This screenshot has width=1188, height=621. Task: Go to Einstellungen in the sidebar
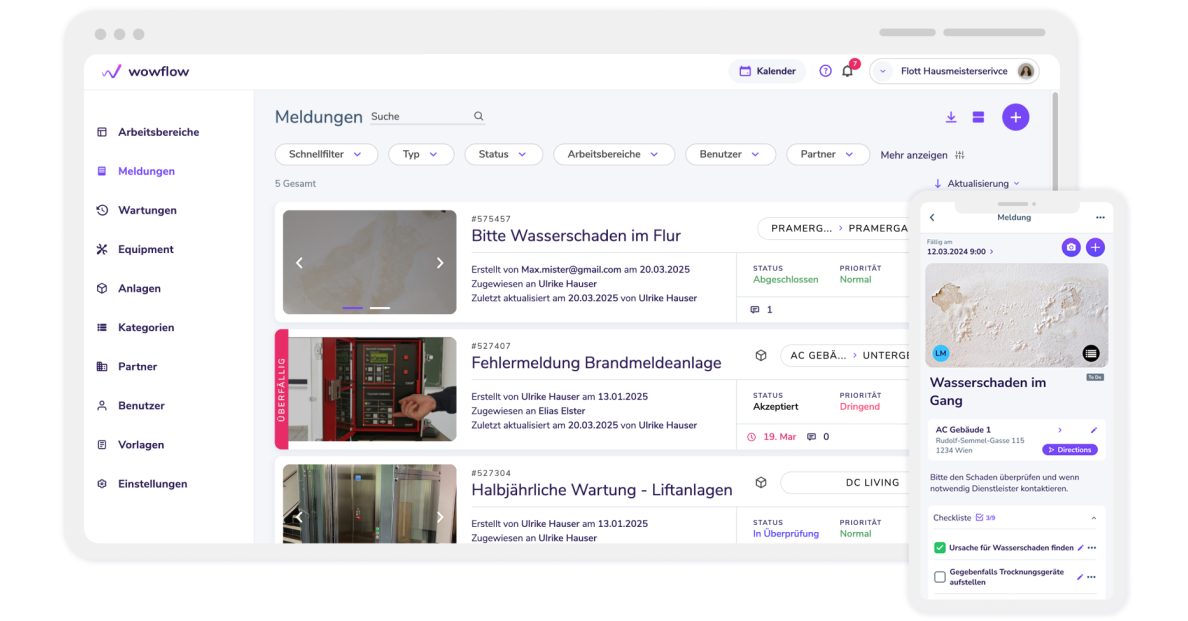(152, 484)
